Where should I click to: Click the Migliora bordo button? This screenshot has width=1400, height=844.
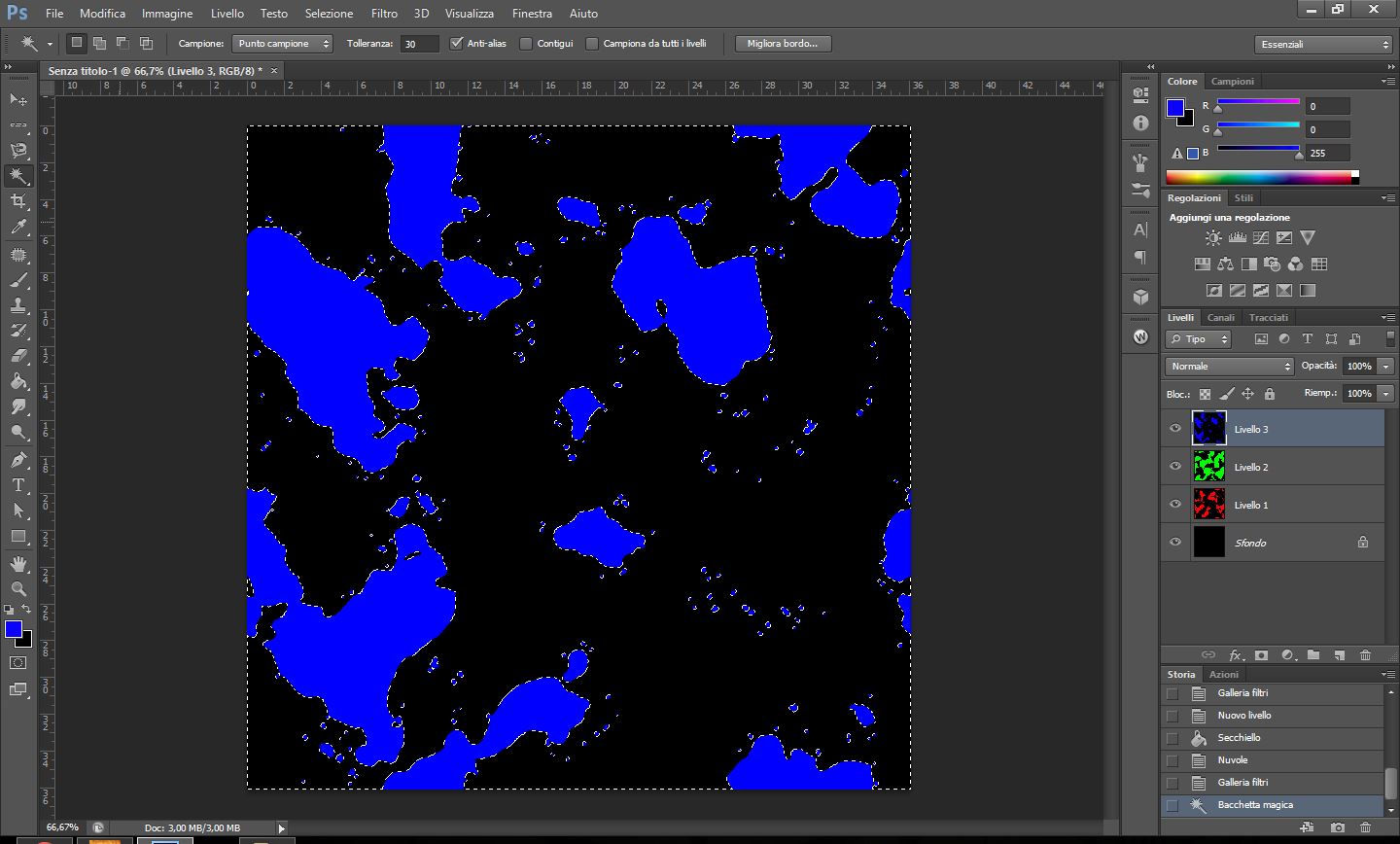(783, 44)
